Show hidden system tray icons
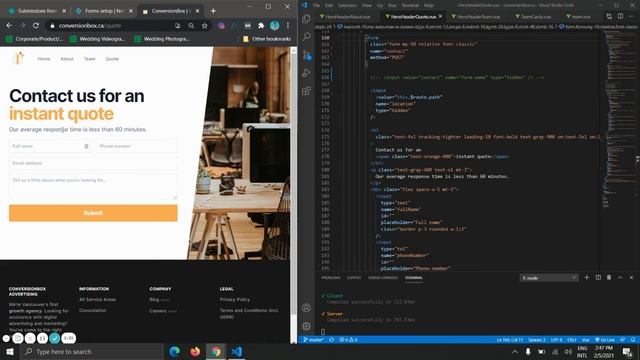 click(x=515, y=351)
